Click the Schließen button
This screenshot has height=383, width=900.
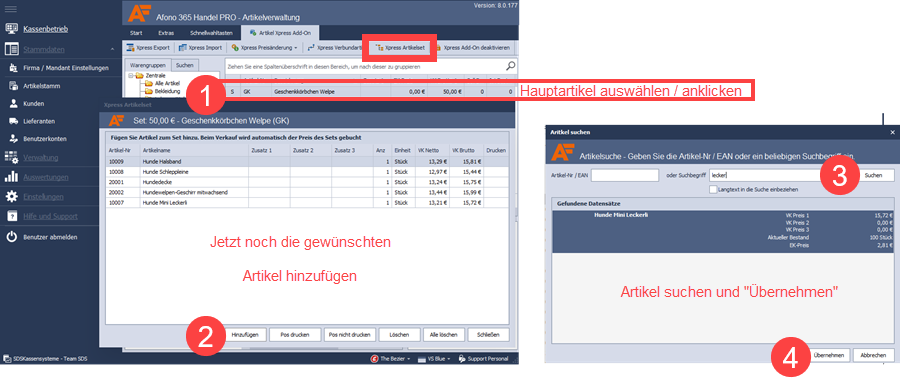coord(488,334)
